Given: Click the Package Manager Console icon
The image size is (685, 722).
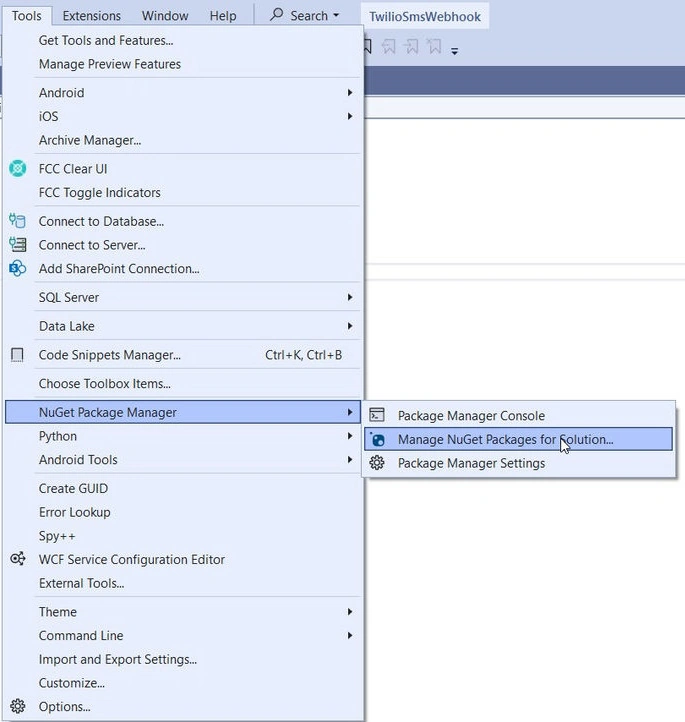Looking at the screenshot, I should [377, 415].
